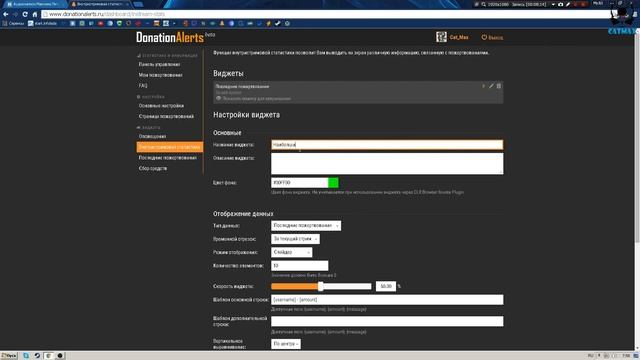Click the black circle icon in the taskbar

click(60, 356)
